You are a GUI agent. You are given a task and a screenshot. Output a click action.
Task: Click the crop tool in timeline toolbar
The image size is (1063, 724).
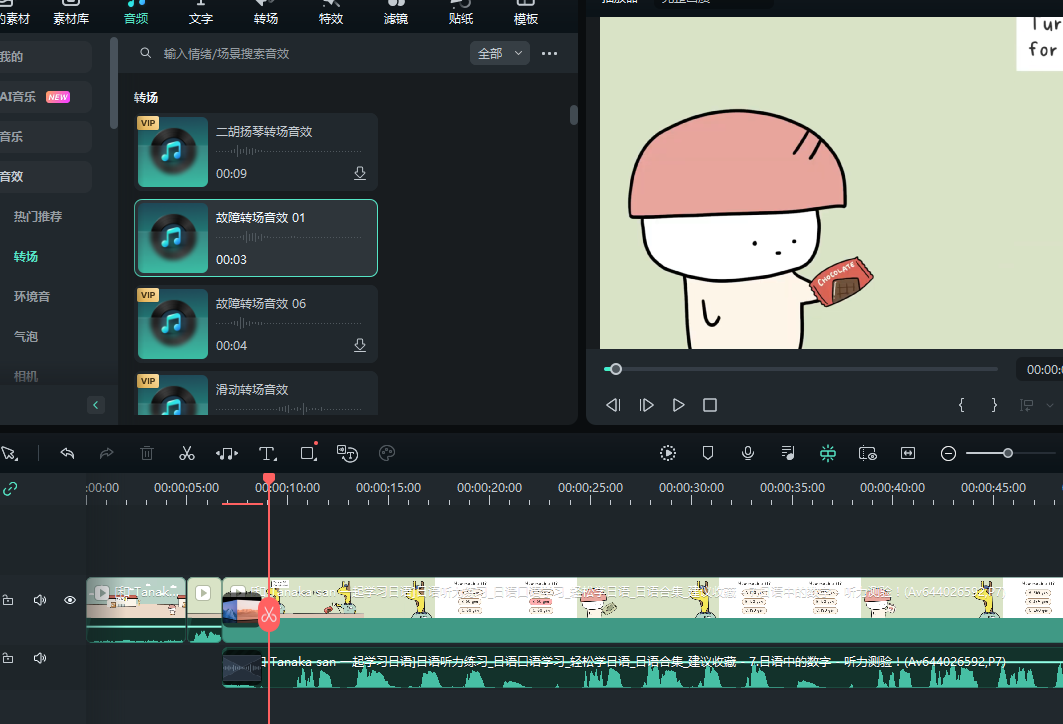tap(308, 453)
